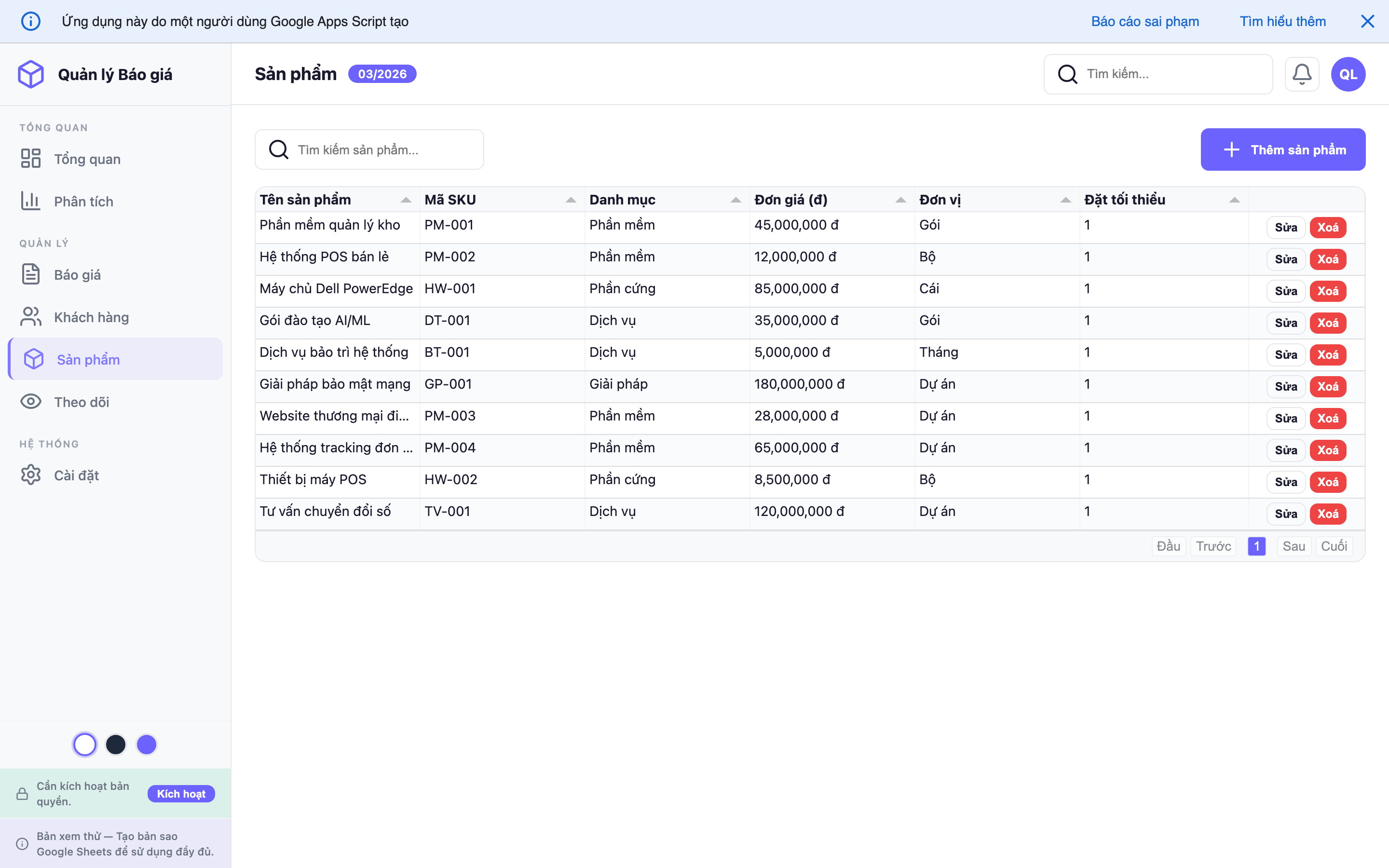This screenshot has height=868, width=1389.
Task: Delete Gói đào tạo AI/ML with Xoá
Action: (1328, 323)
